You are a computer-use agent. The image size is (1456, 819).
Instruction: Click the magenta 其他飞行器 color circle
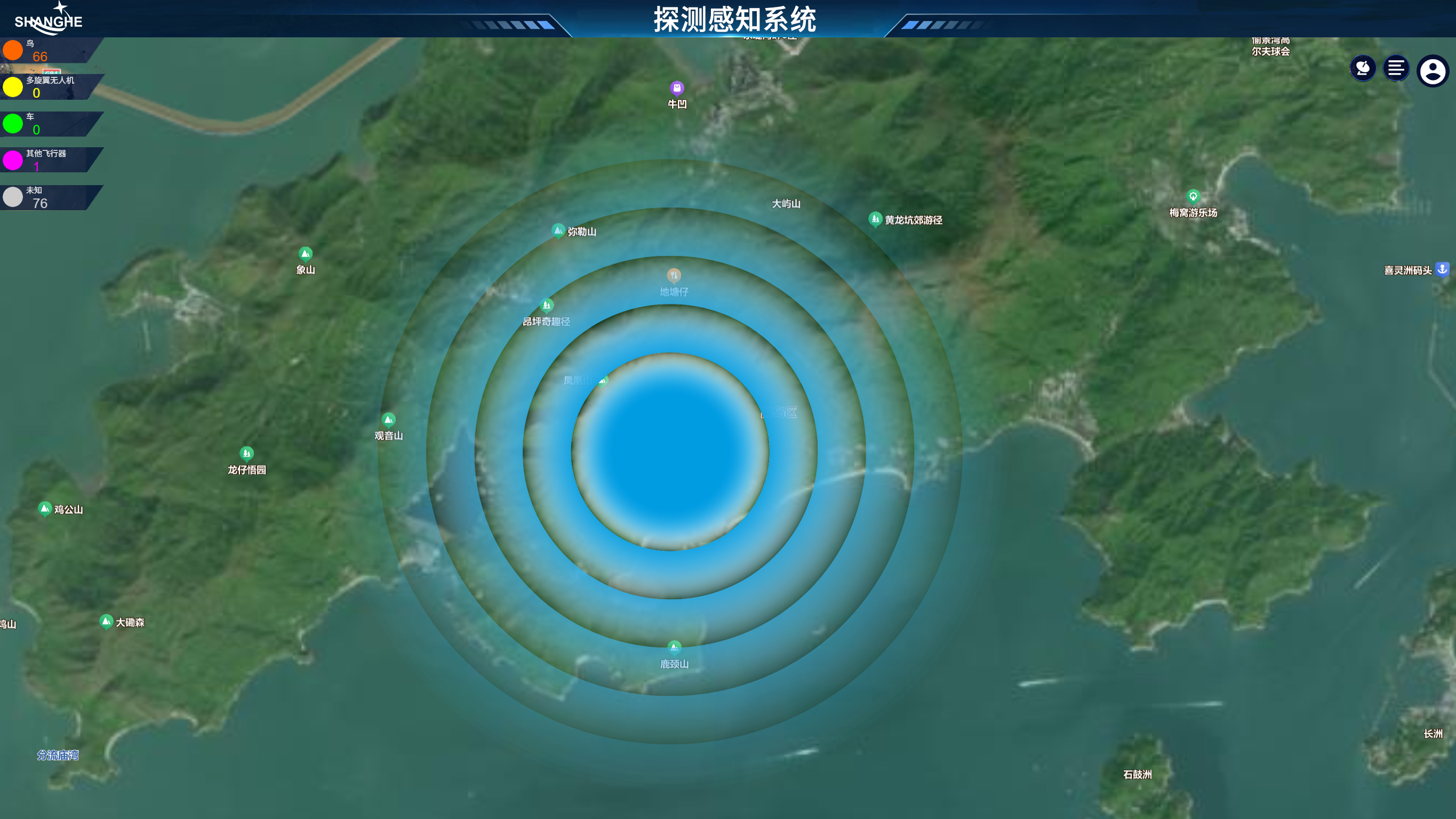coord(12,160)
